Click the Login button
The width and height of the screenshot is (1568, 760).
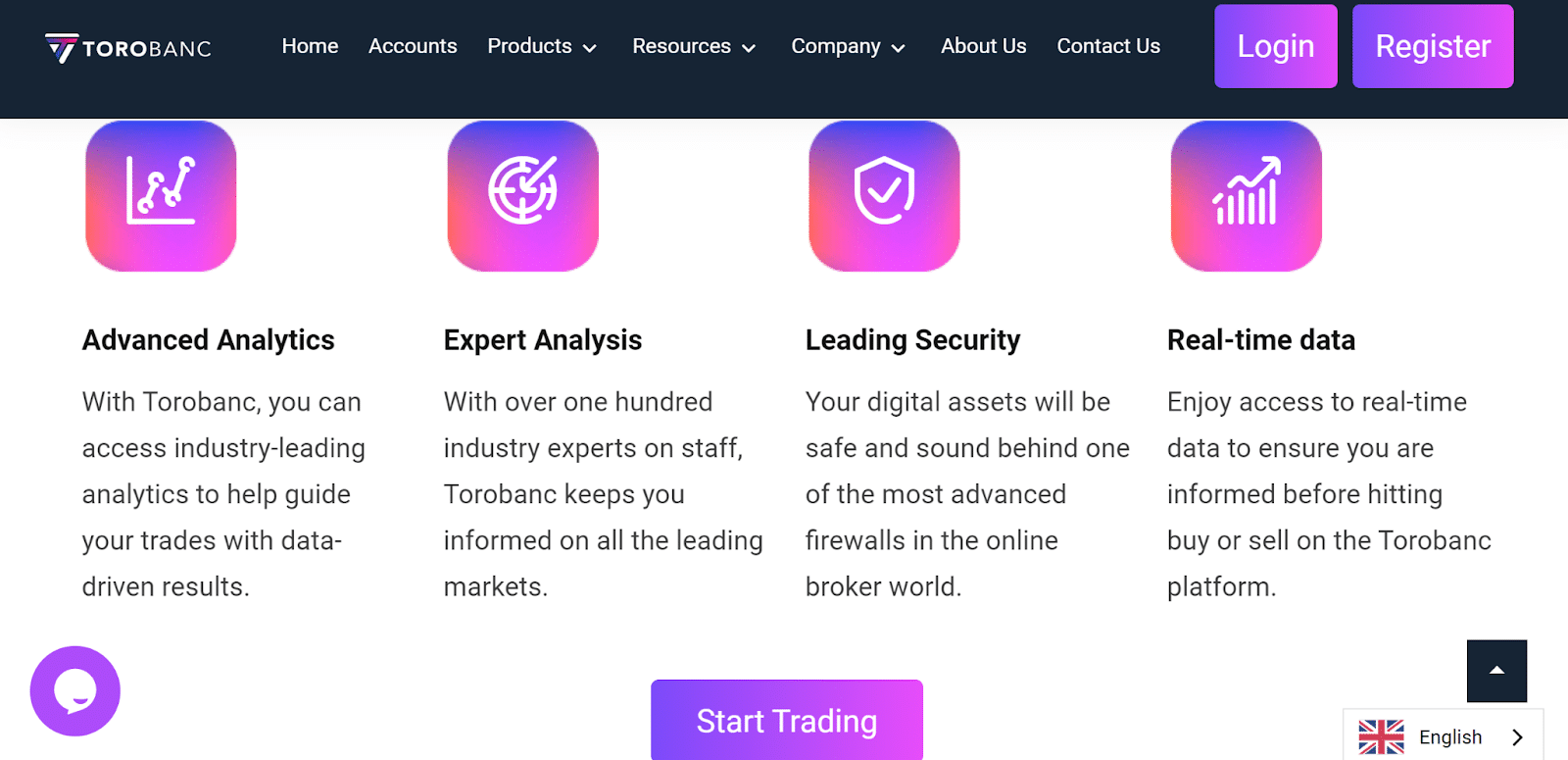point(1275,46)
